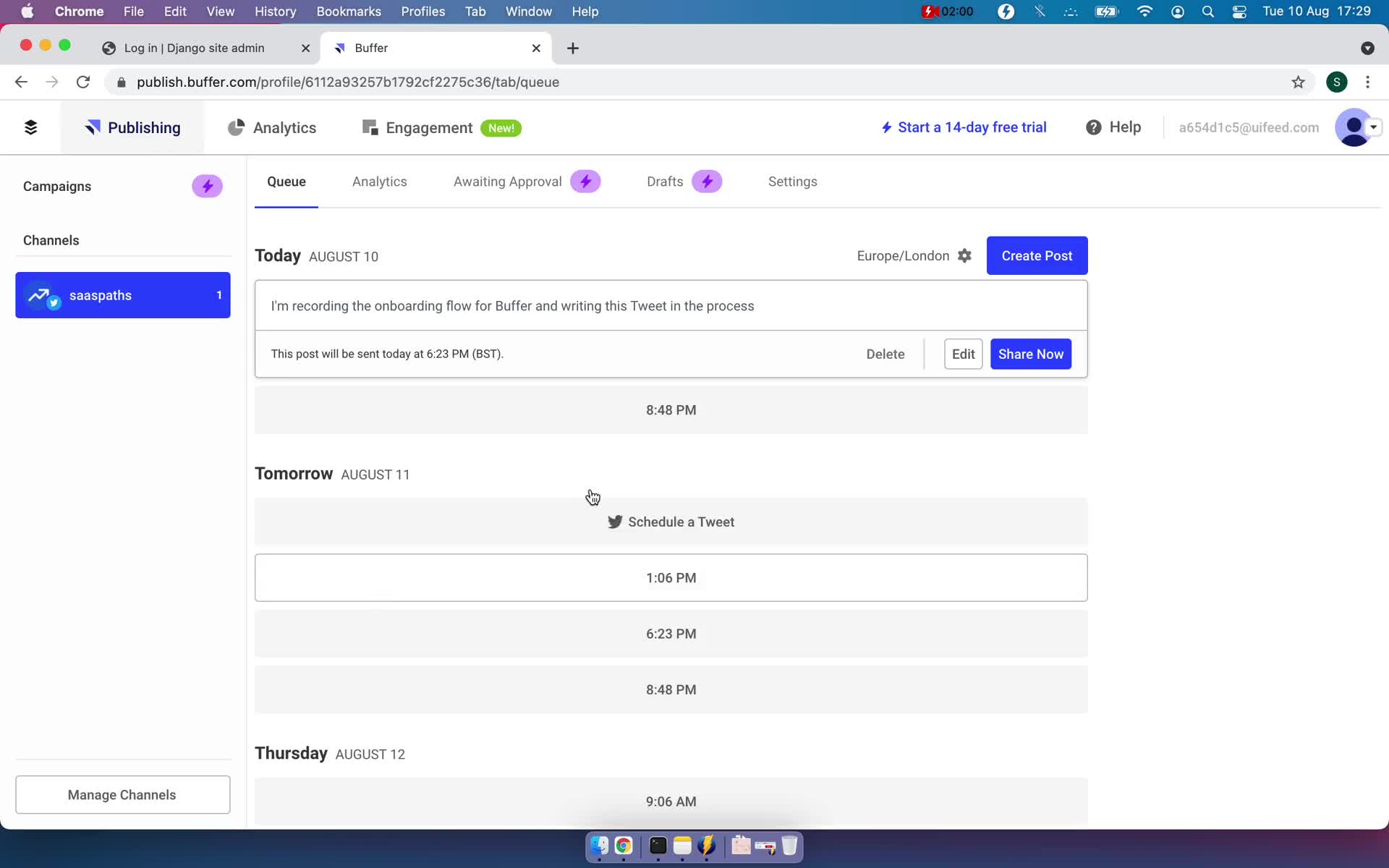The image size is (1389, 868).
Task: Open Finder from the Dock
Action: click(x=599, y=845)
